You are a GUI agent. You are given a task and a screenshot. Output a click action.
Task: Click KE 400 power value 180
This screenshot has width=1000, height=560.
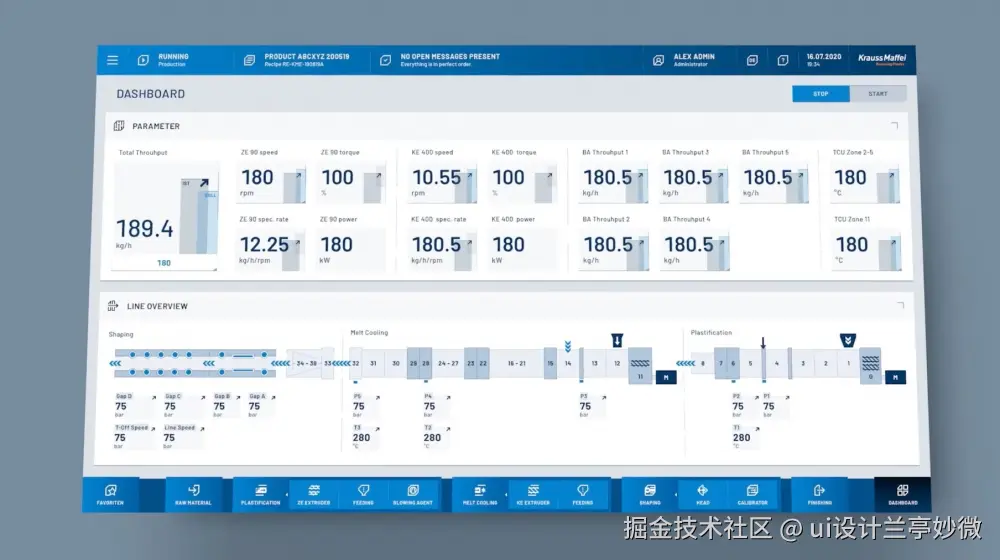[508, 244]
